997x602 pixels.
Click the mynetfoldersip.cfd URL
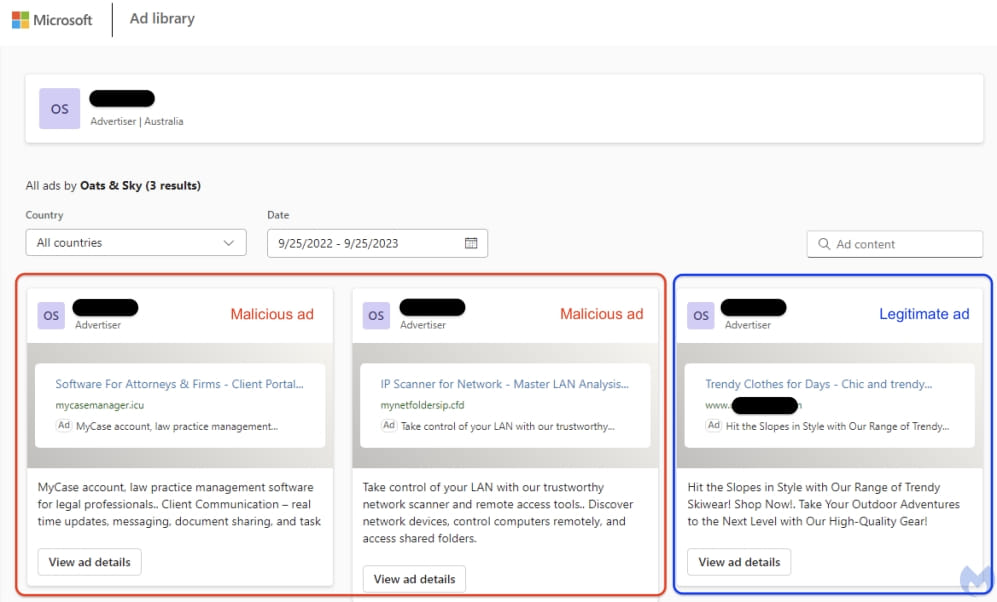422,405
